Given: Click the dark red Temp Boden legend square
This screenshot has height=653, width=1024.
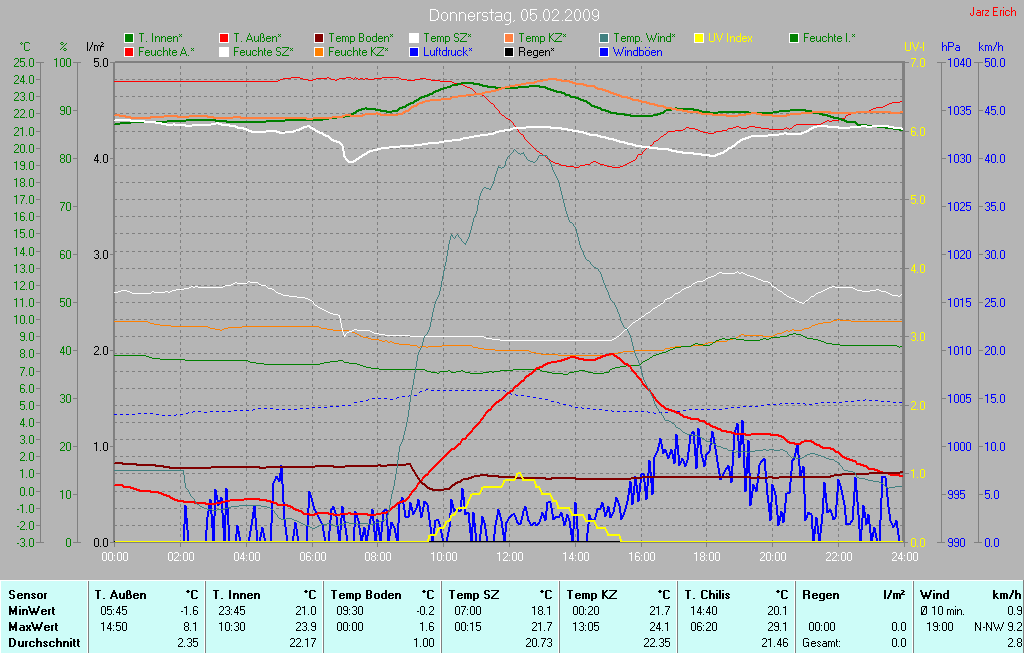Looking at the screenshot, I should point(319,38).
